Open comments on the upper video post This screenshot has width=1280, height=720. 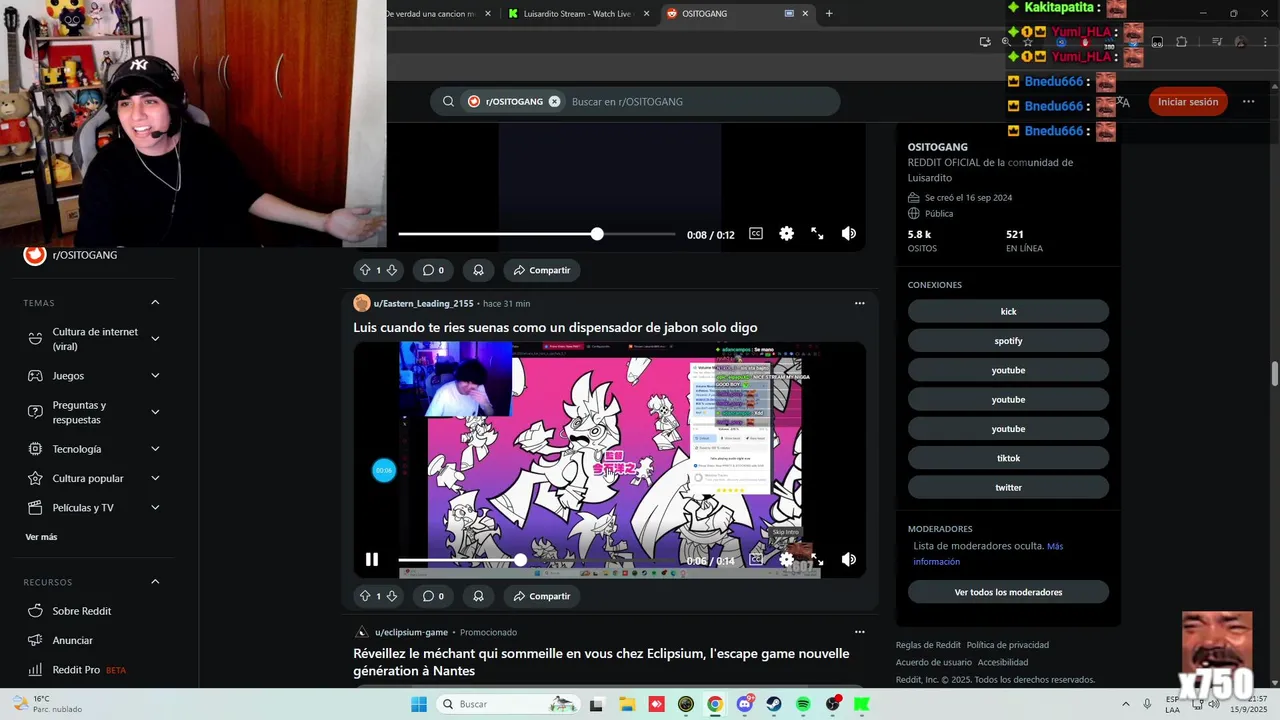pos(433,270)
